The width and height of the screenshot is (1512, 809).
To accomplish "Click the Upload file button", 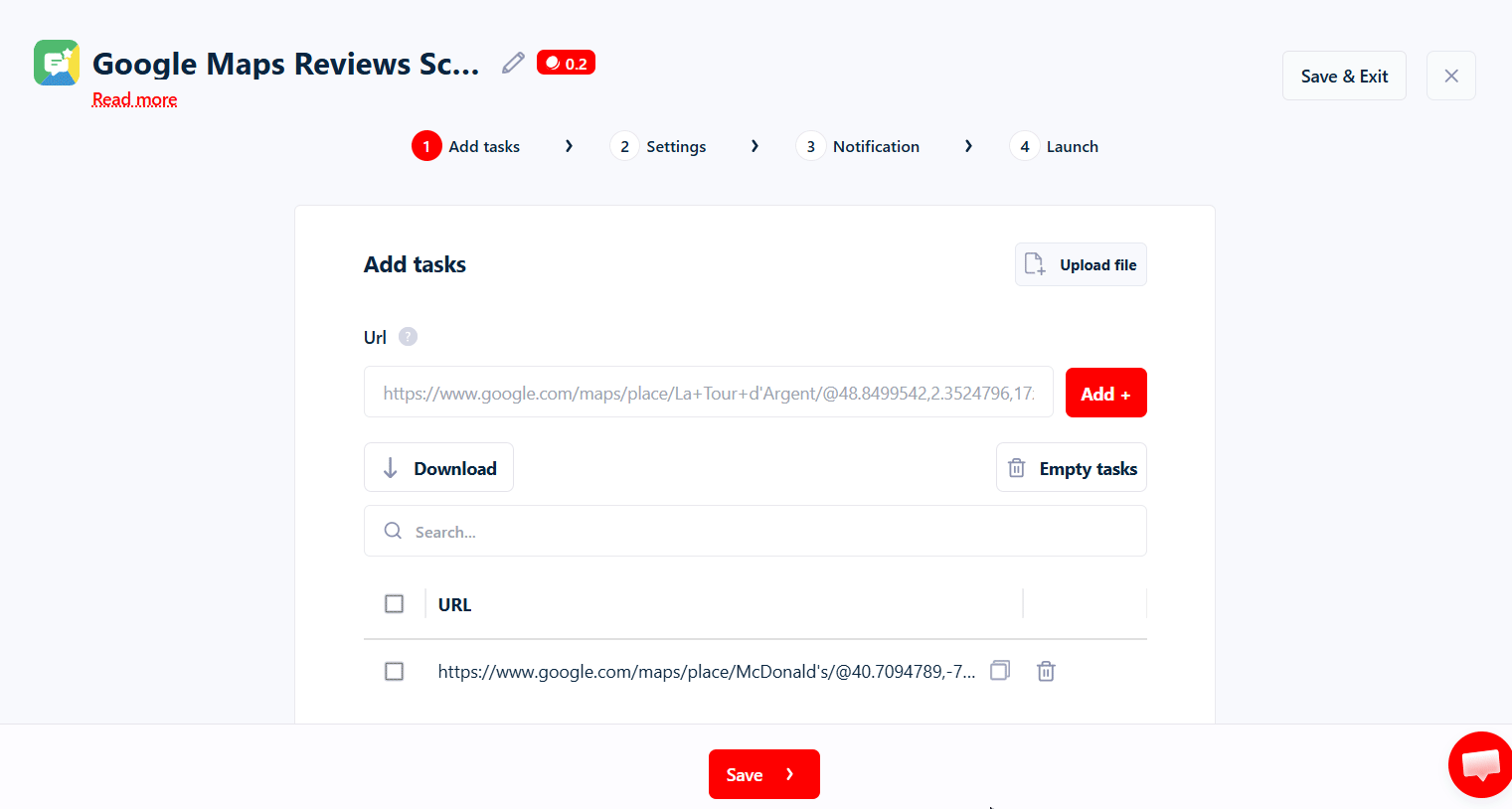I will click(x=1081, y=264).
